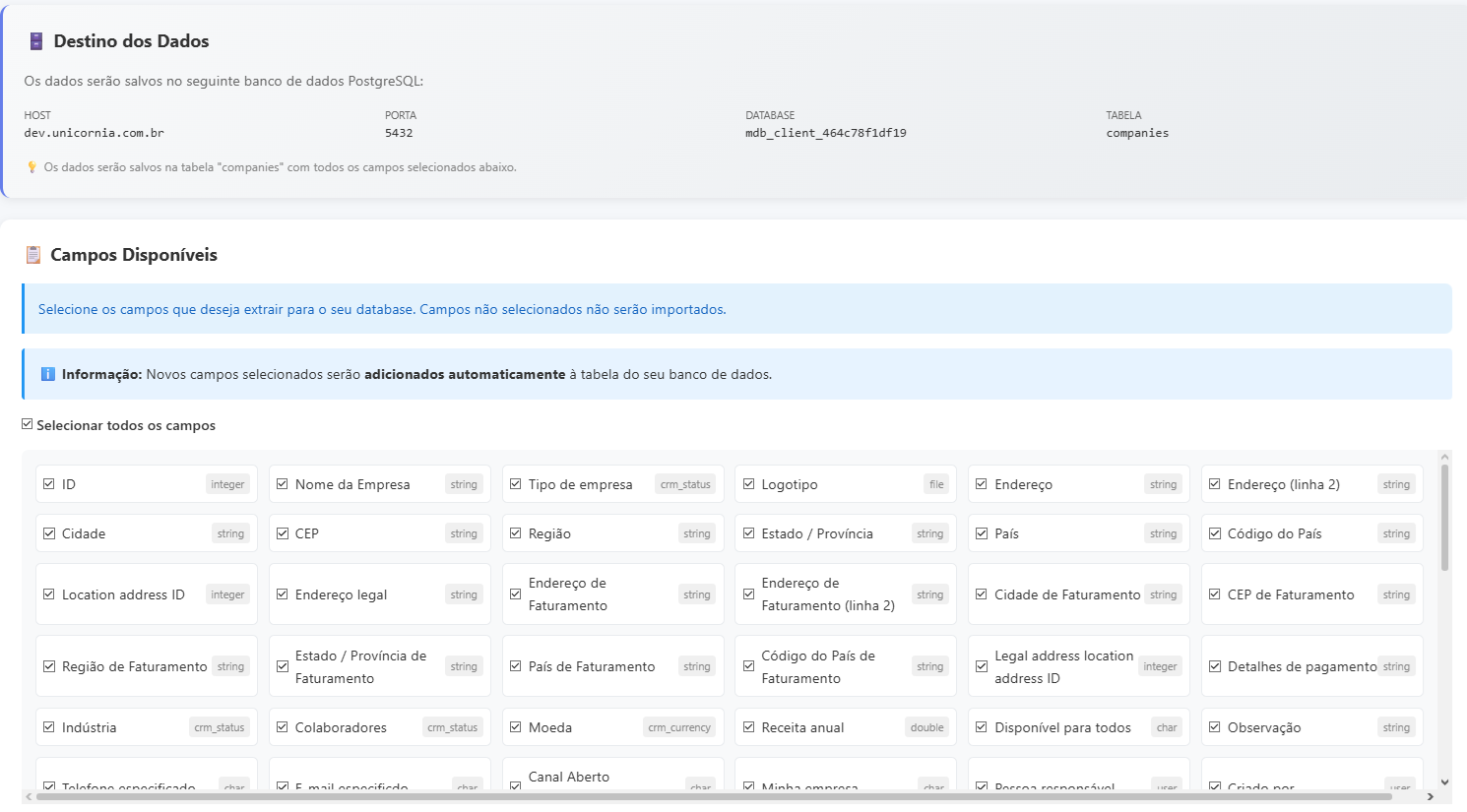Click the blue info icon next to Informação

[x=47, y=374]
